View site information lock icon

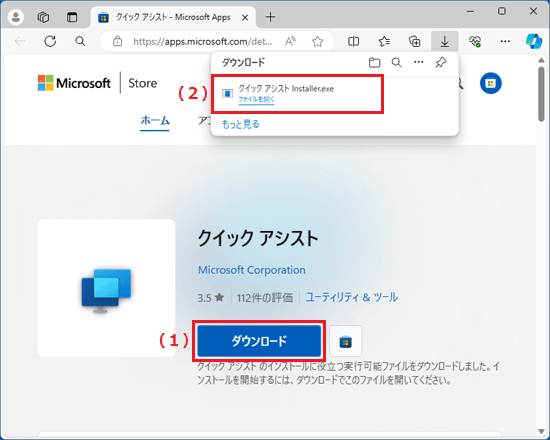118,41
